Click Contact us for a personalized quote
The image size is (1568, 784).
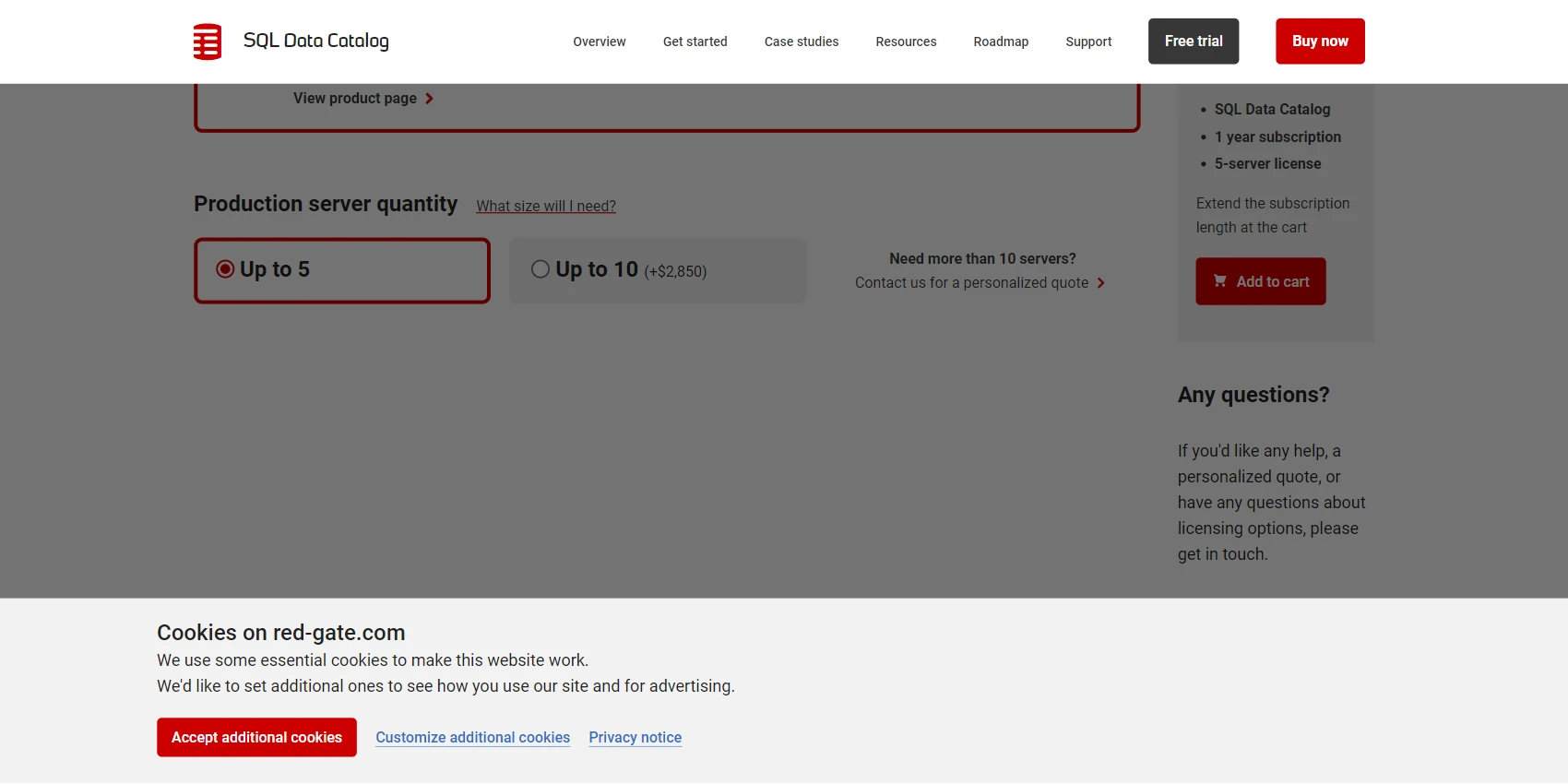971,282
